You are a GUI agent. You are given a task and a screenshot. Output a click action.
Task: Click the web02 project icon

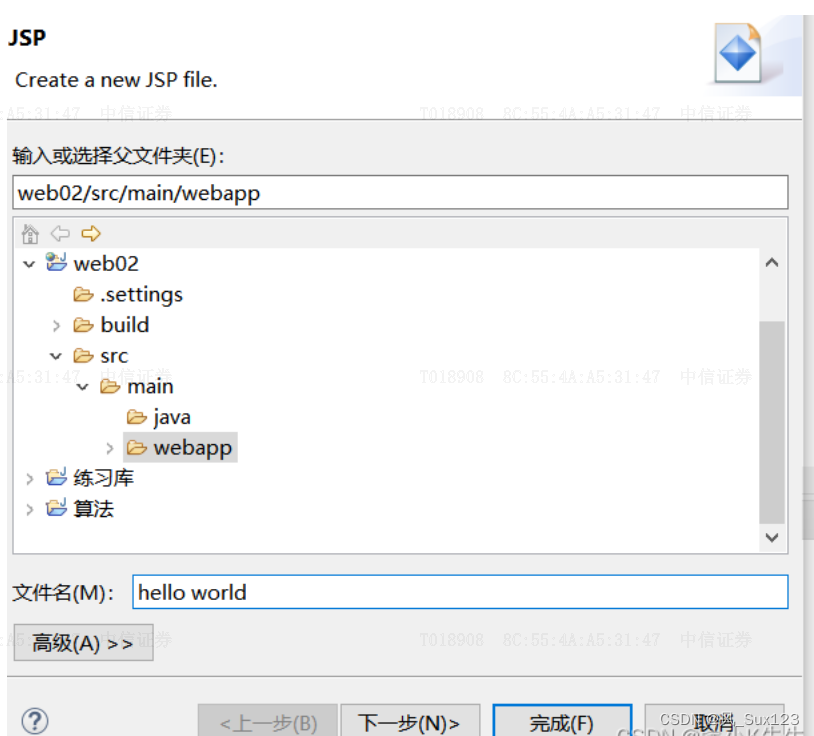pos(56,262)
